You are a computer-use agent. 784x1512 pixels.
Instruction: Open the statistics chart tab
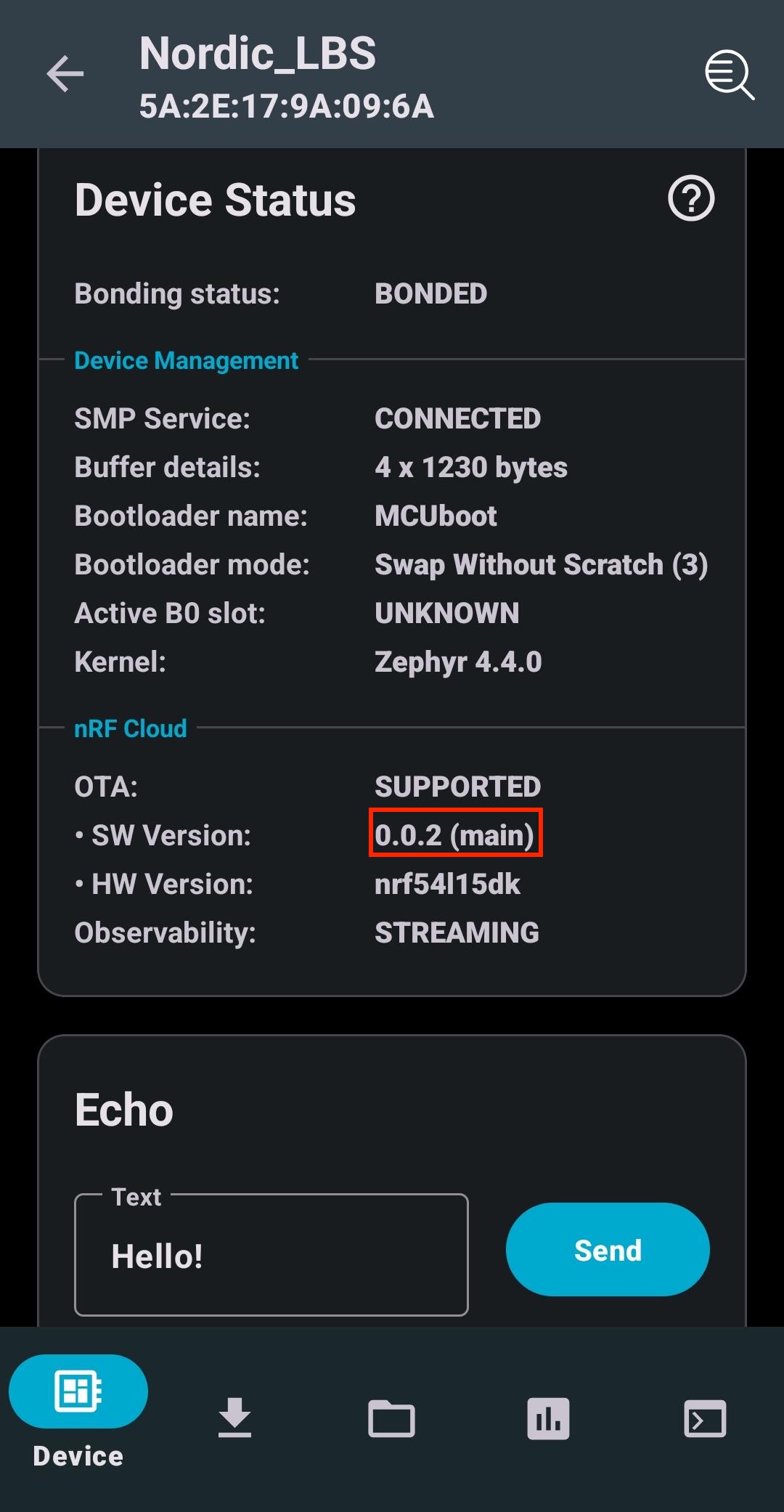click(x=548, y=1418)
